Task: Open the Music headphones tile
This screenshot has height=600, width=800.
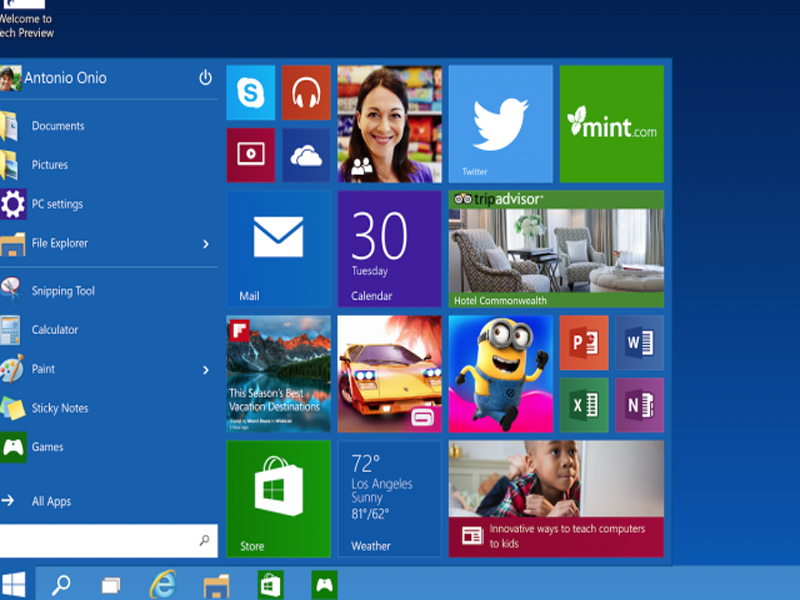Action: [306, 93]
